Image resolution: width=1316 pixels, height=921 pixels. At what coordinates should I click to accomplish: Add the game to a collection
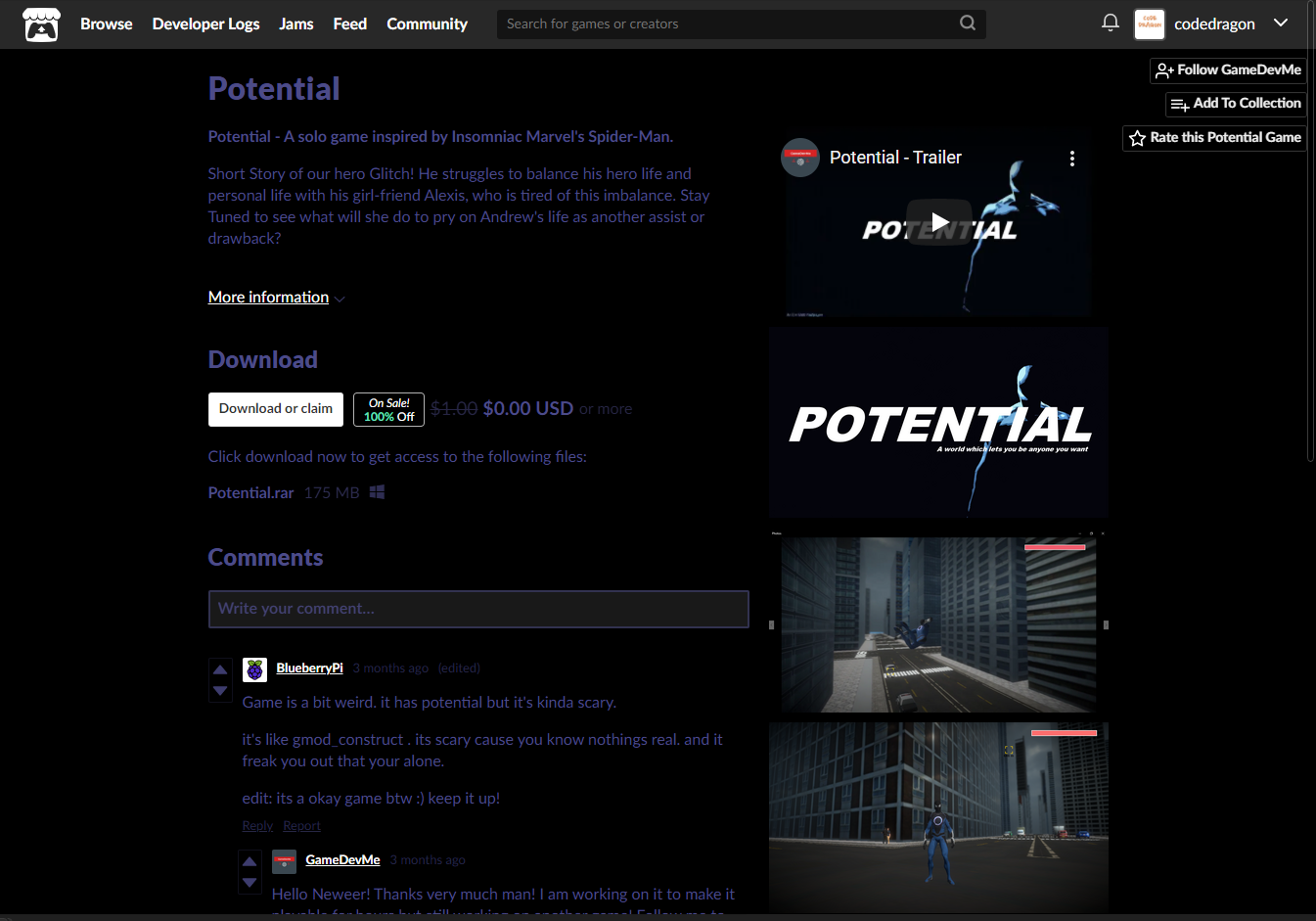pyautogui.click(x=1236, y=104)
